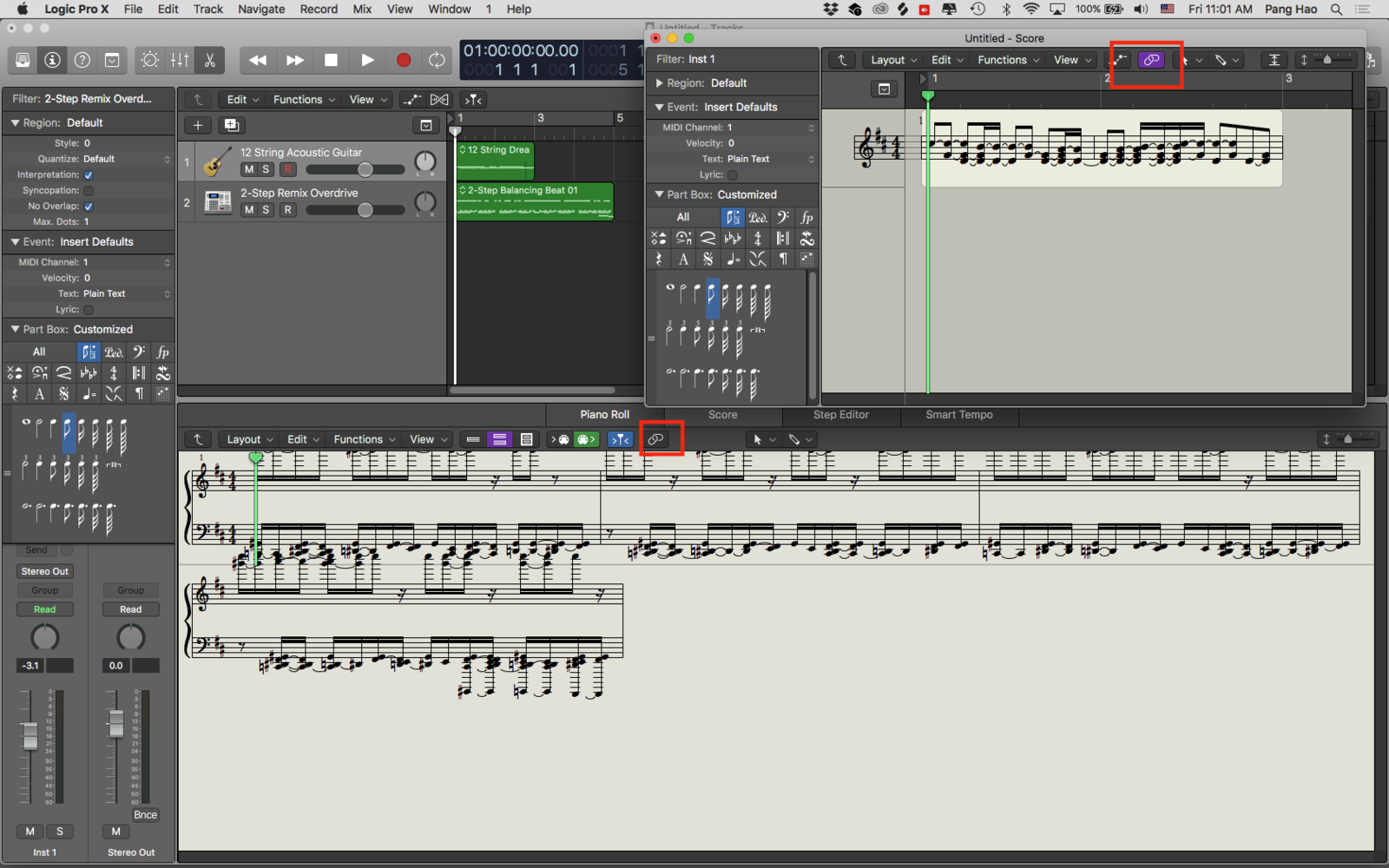Enable Lyric checkbox in Score window inspector
The width and height of the screenshot is (1389, 868).
point(733,174)
